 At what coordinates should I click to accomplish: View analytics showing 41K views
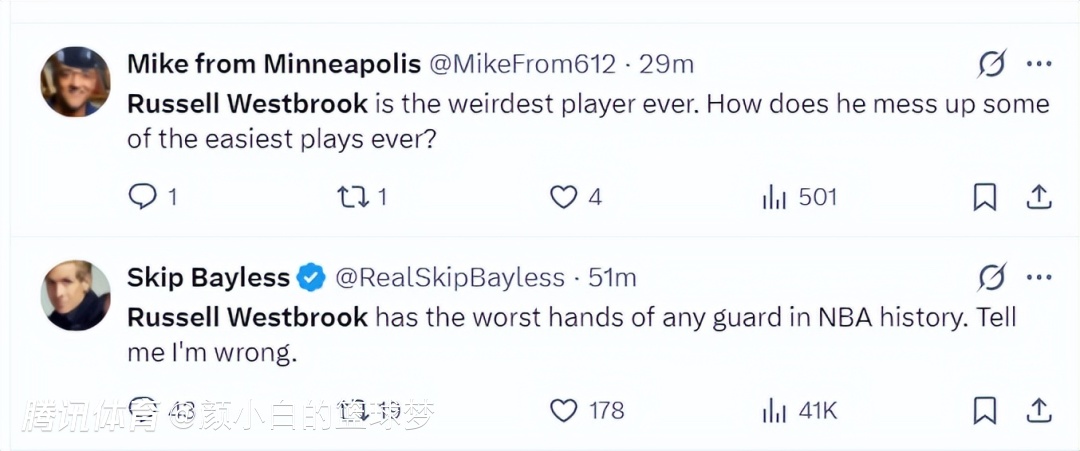[x=775, y=410]
